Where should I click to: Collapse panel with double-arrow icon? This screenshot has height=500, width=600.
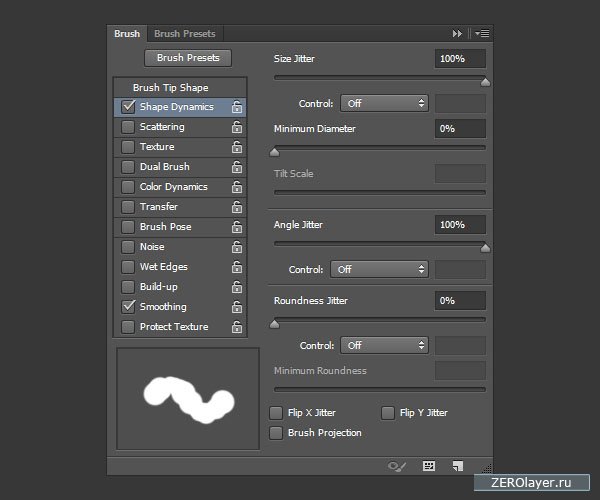coord(457,34)
